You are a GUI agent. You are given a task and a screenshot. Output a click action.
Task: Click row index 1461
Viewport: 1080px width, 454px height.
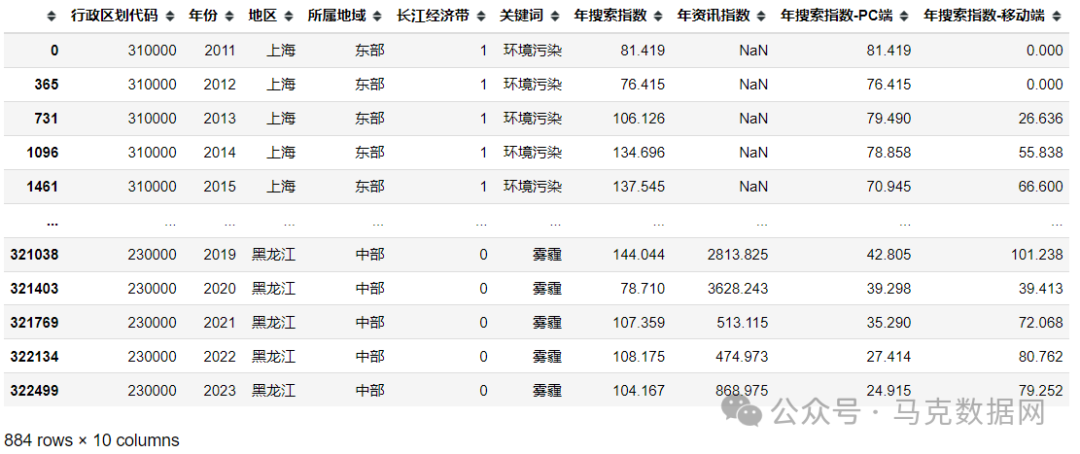[43, 186]
